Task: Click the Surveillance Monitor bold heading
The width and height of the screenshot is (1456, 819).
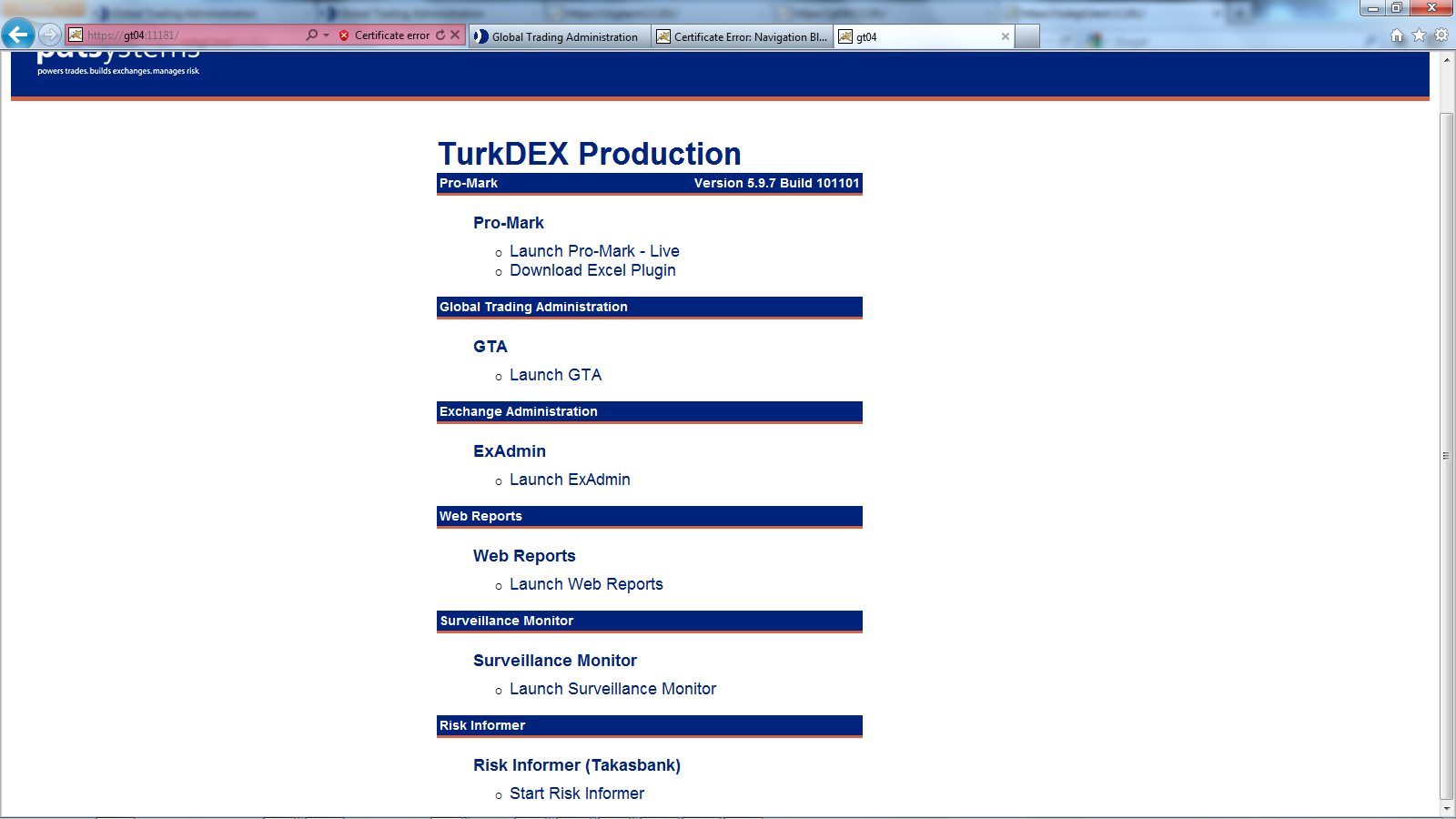Action: click(x=555, y=661)
